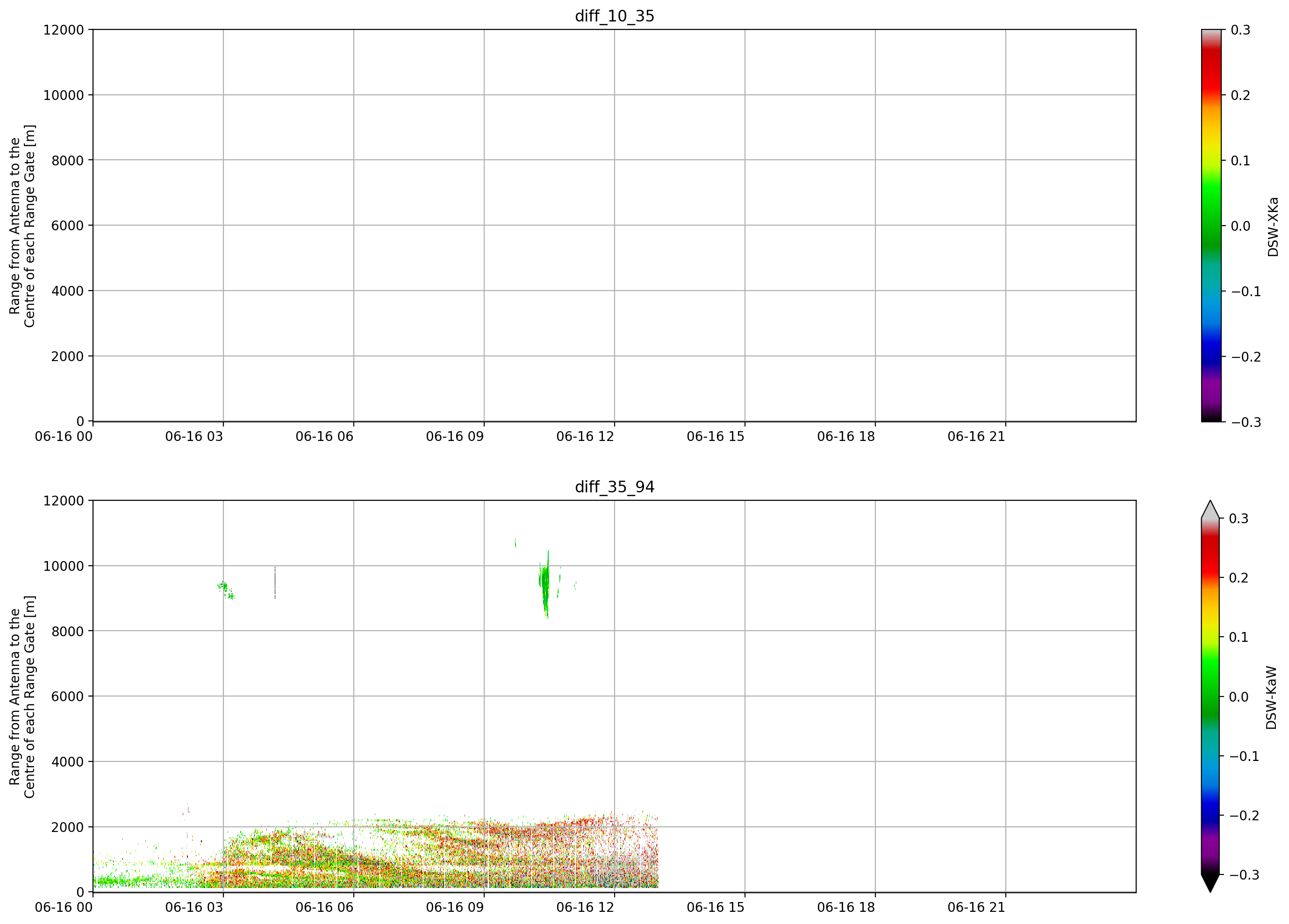
Task: Click 06-16 15 x-tick label under diff_35_94
Action: pos(716,907)
